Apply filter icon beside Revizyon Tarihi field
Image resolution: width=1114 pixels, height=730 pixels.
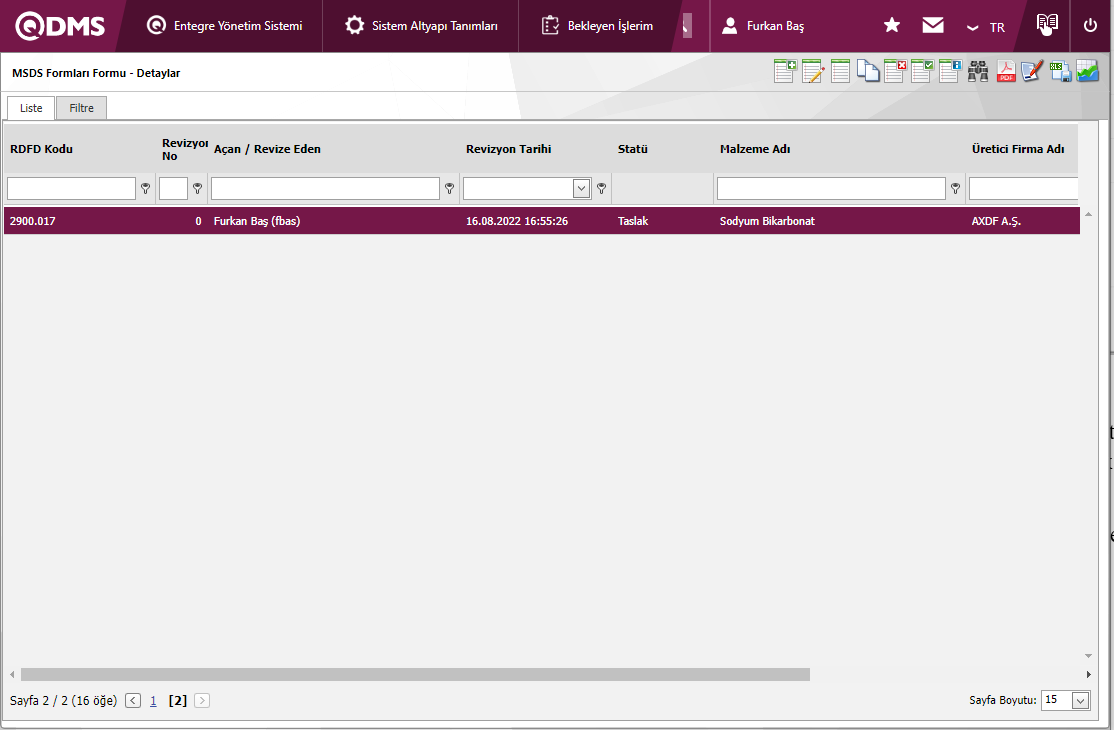click(x=602, y=188)
